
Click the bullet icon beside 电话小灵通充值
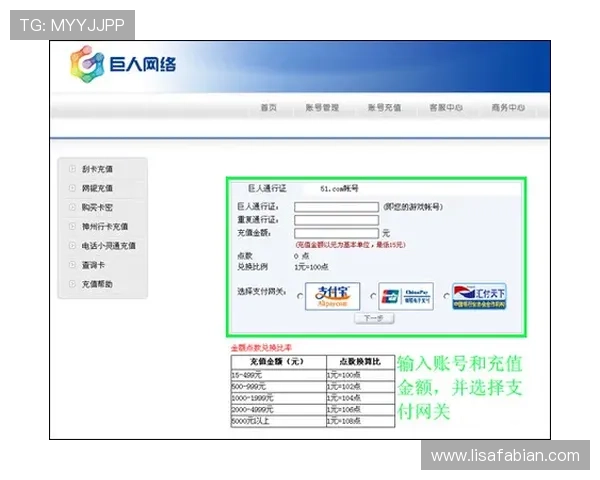pos(72,245)
